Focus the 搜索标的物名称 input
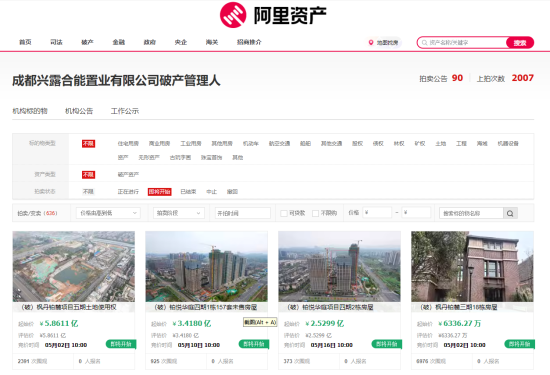The width and height of the screenshot is (550, 375). [471, 213]
